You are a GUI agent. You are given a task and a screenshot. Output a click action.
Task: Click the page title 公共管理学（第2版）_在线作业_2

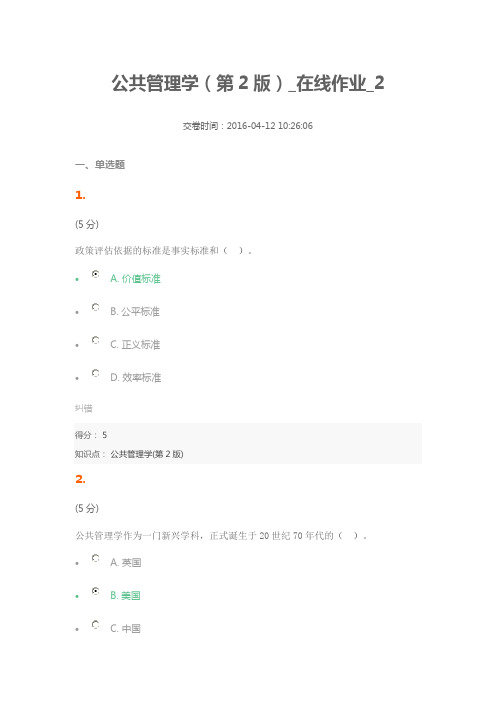tap(248, 83)
